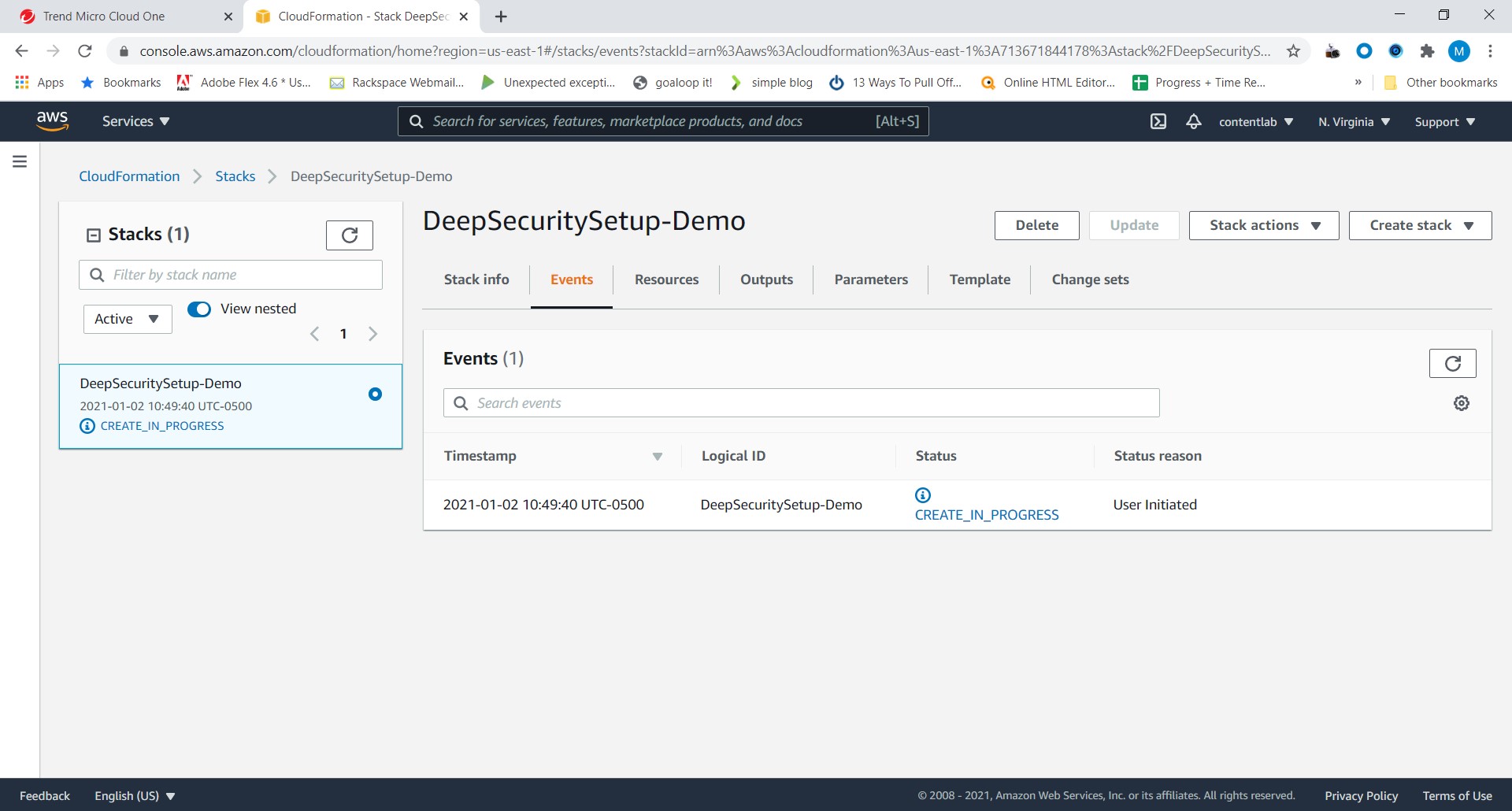Open a new browser tab
Image resolution: width=1512 pixels, height=811 pixels.
pos(501,17)
